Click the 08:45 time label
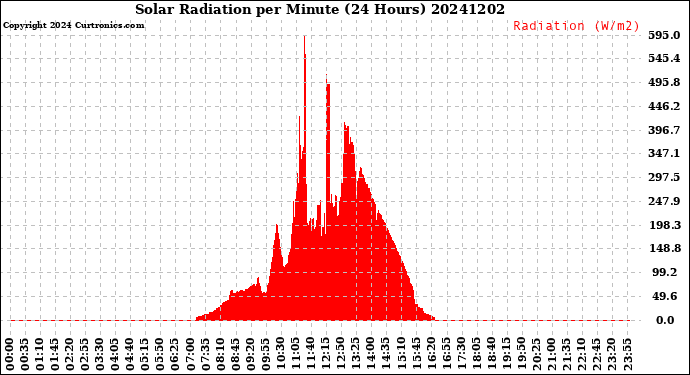 (235, 355)
